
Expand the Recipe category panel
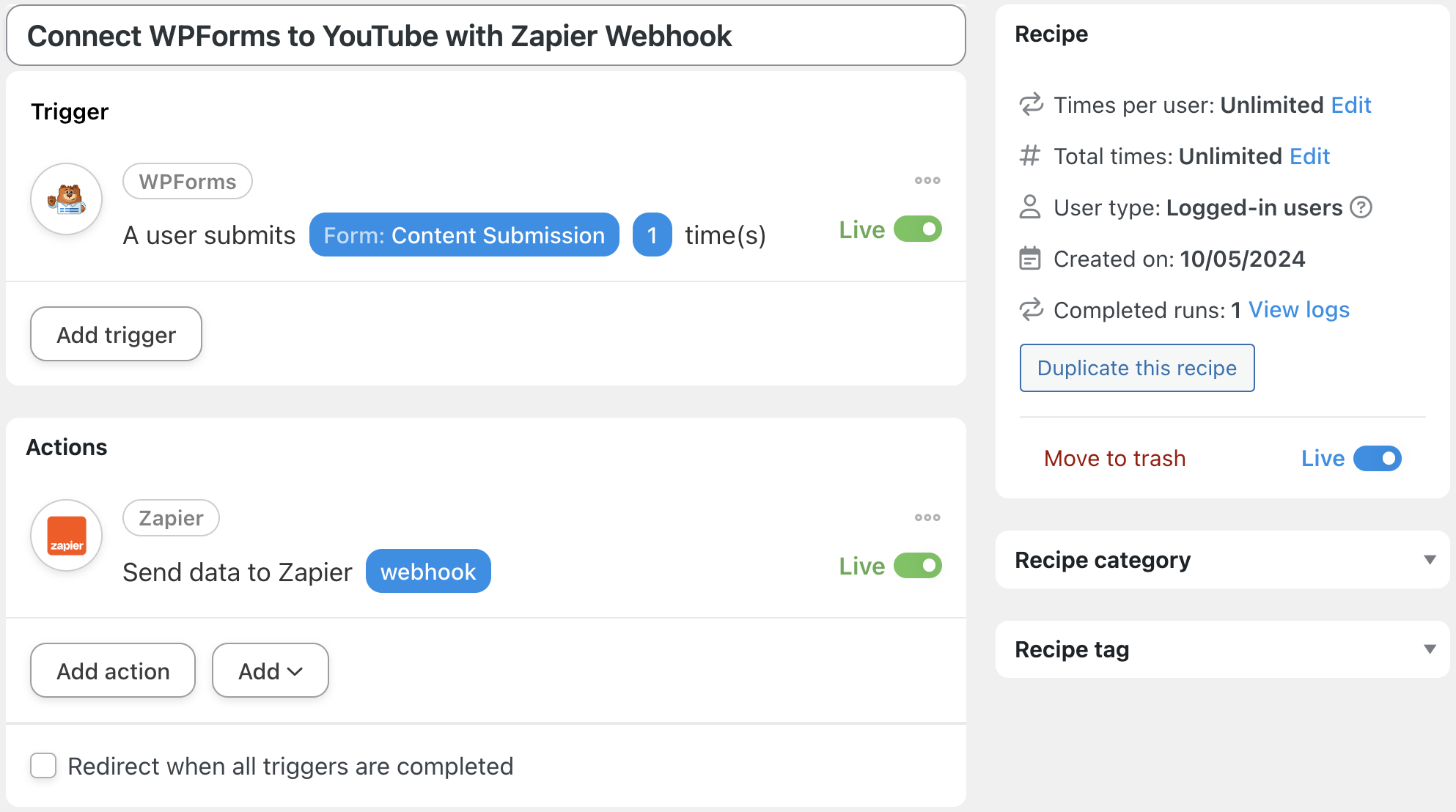click(1429, 560)
